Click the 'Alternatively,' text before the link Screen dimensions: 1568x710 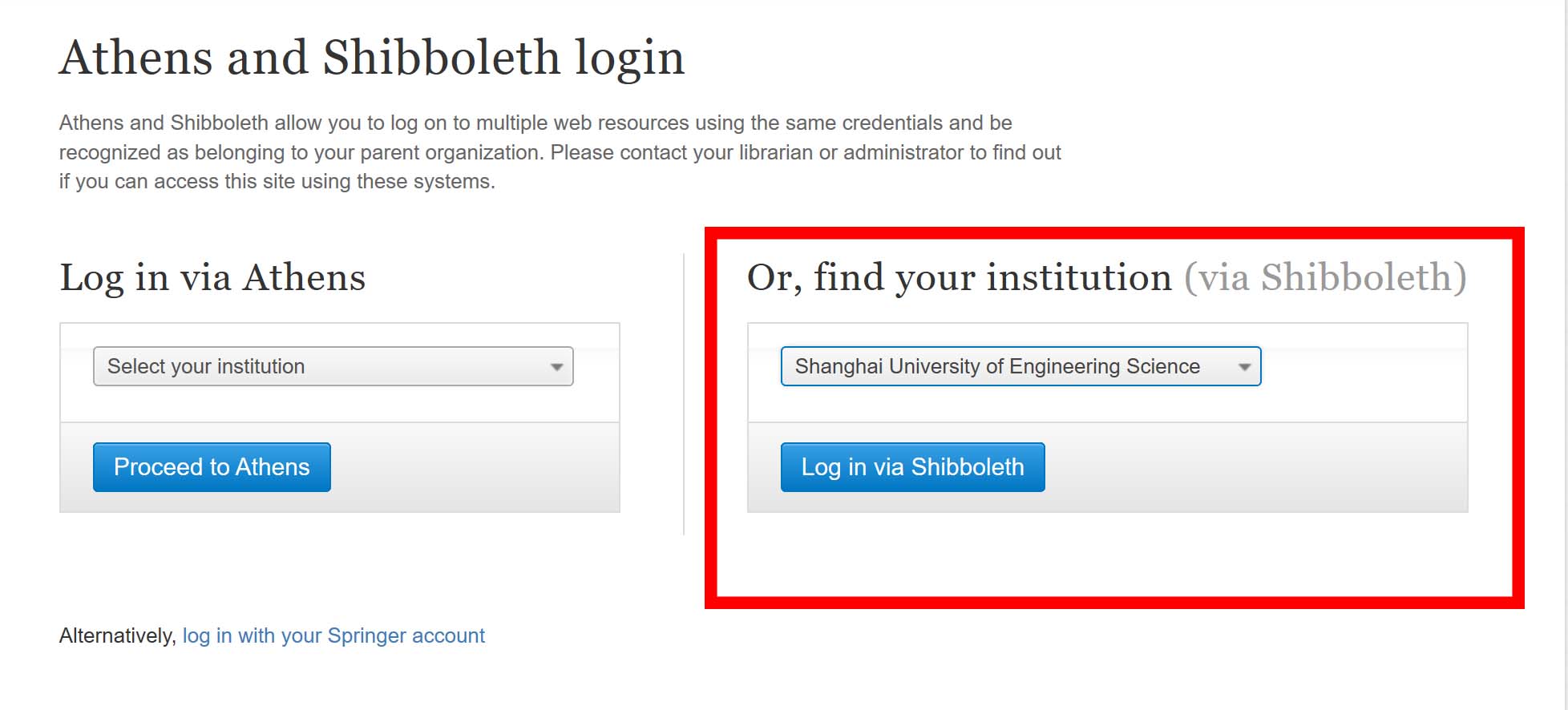pos(117,635)
